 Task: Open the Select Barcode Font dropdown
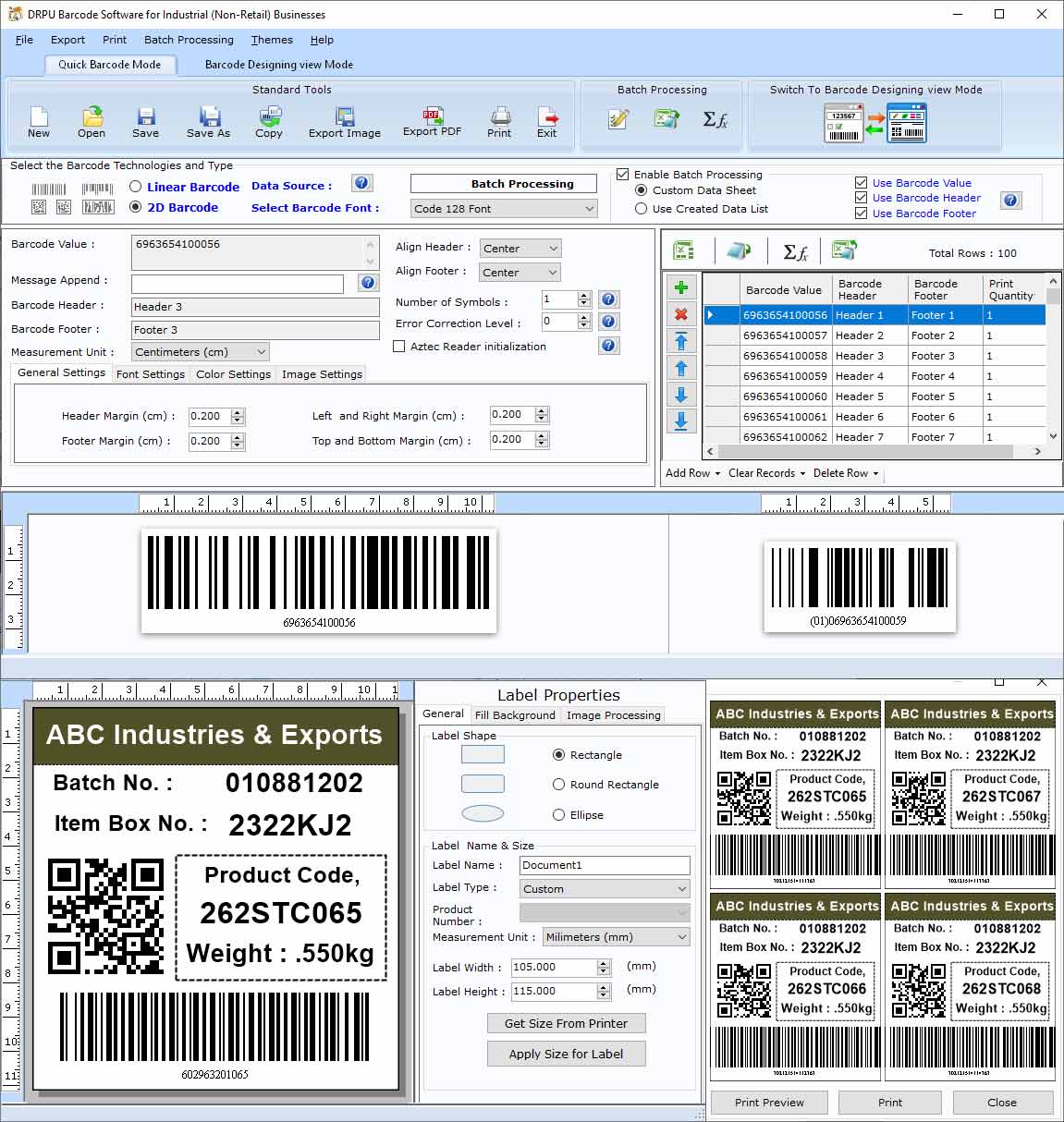click(x=504, y=209)
